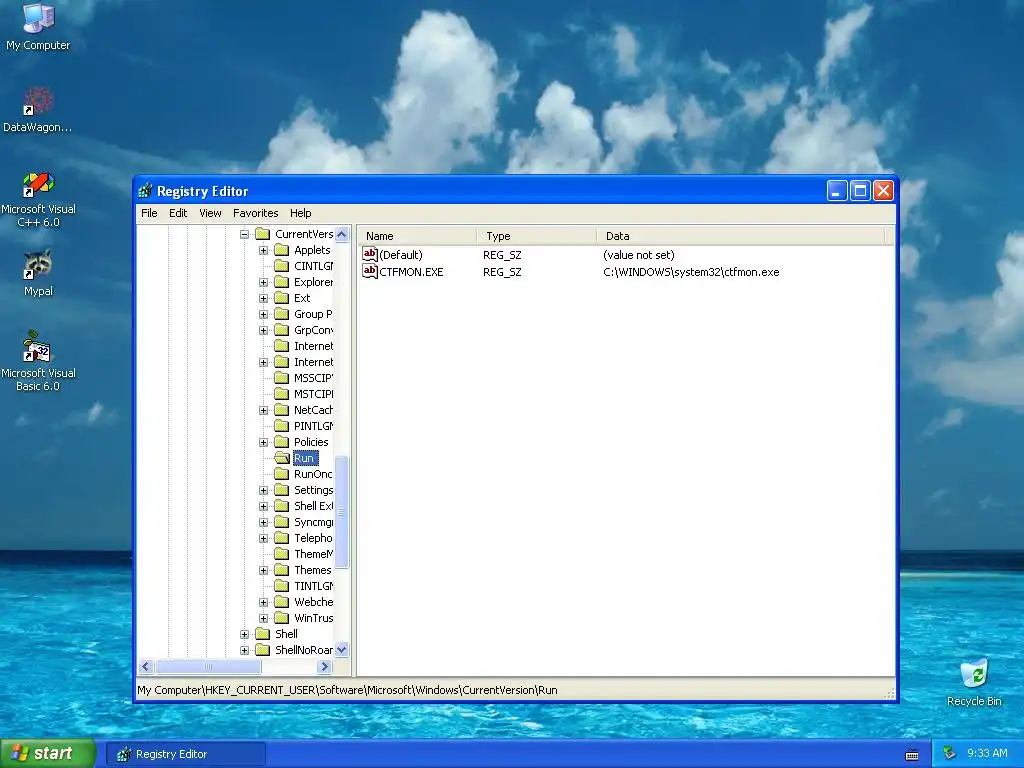Click the Explorer folder icon in tree
Screen dimensions: 1024x768
click(281, 282)
